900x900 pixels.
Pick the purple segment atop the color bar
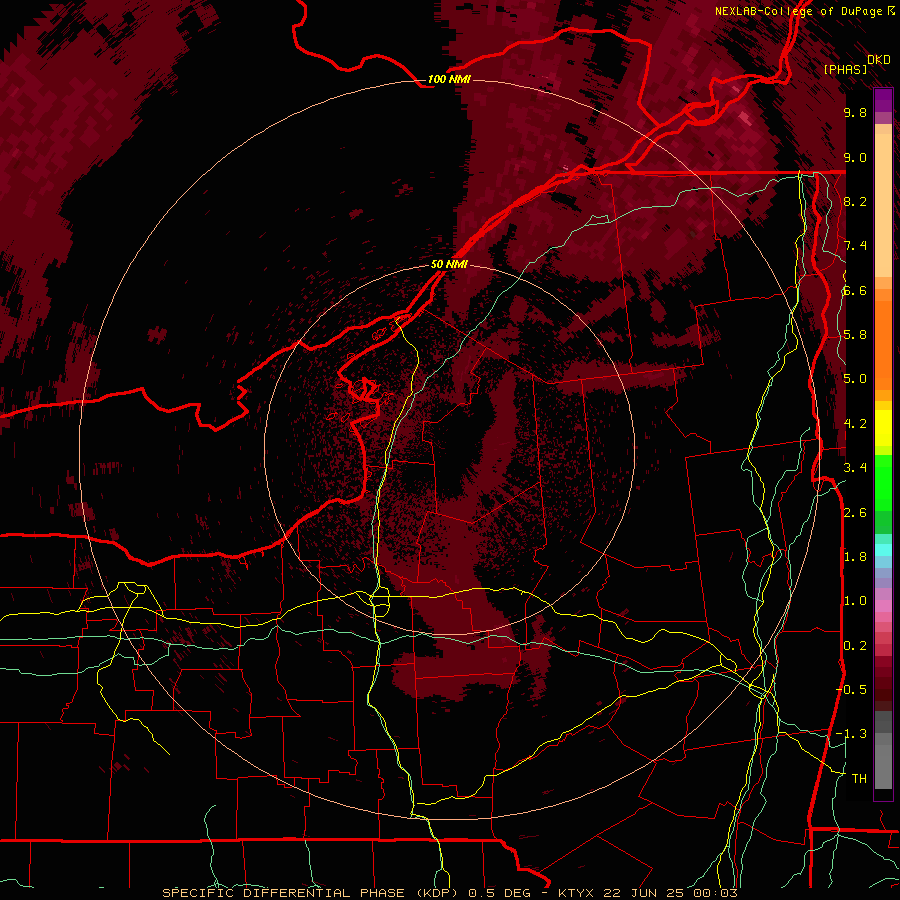(x=883, y=100)
